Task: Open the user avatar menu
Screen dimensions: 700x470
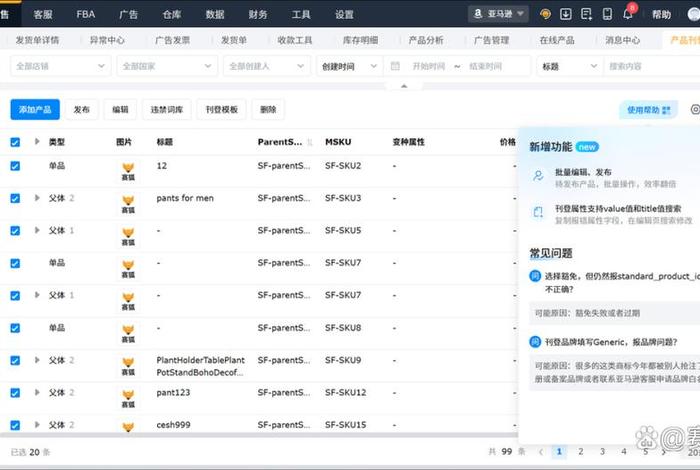Action: tap(694, 14)
